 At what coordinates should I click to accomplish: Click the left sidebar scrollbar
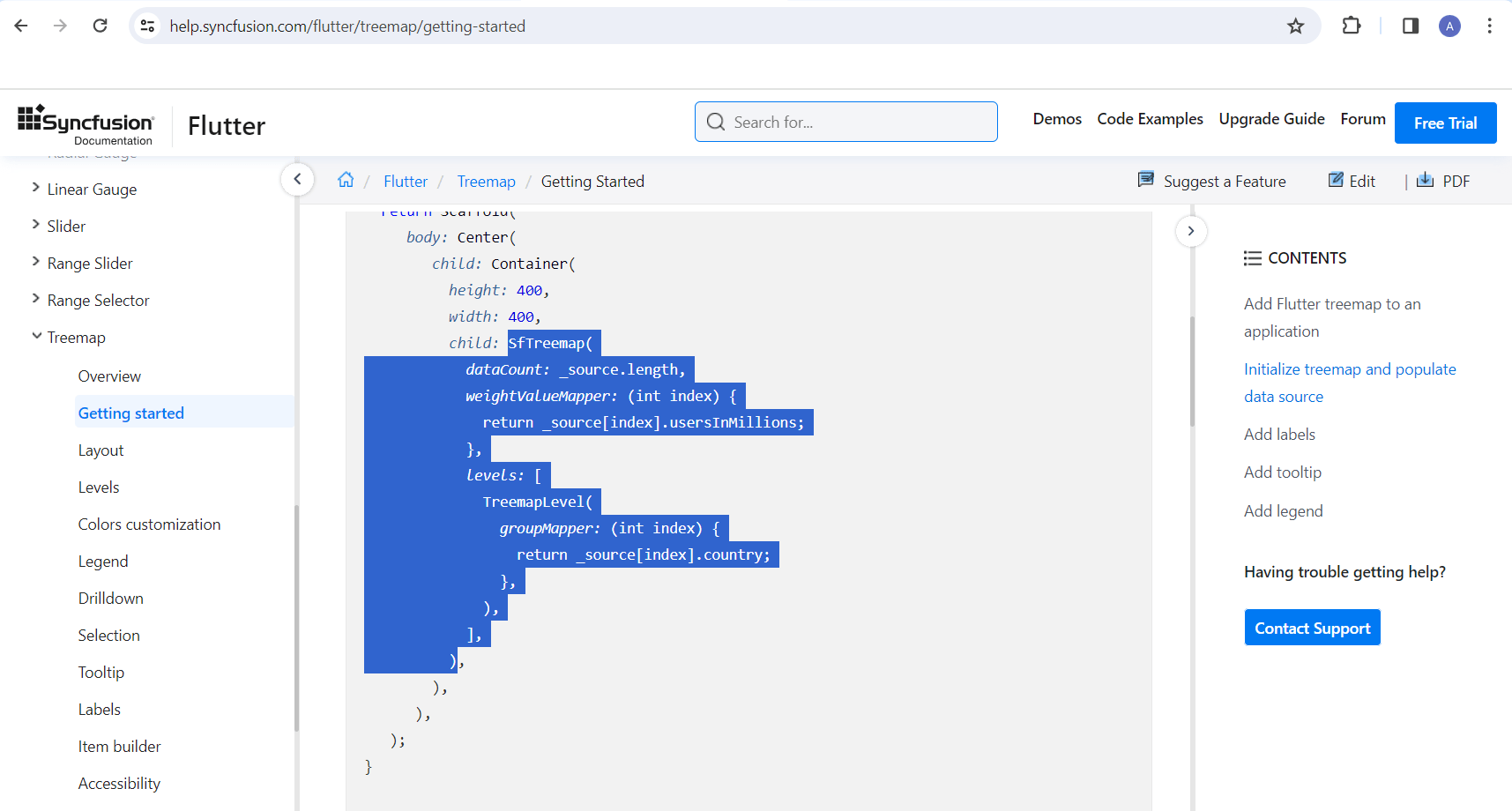[x=297, y=617]
